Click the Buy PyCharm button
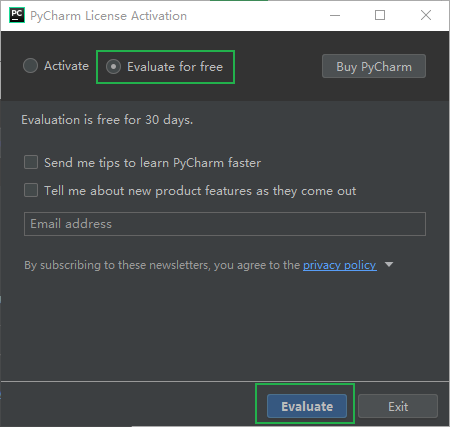 [374, 66]
